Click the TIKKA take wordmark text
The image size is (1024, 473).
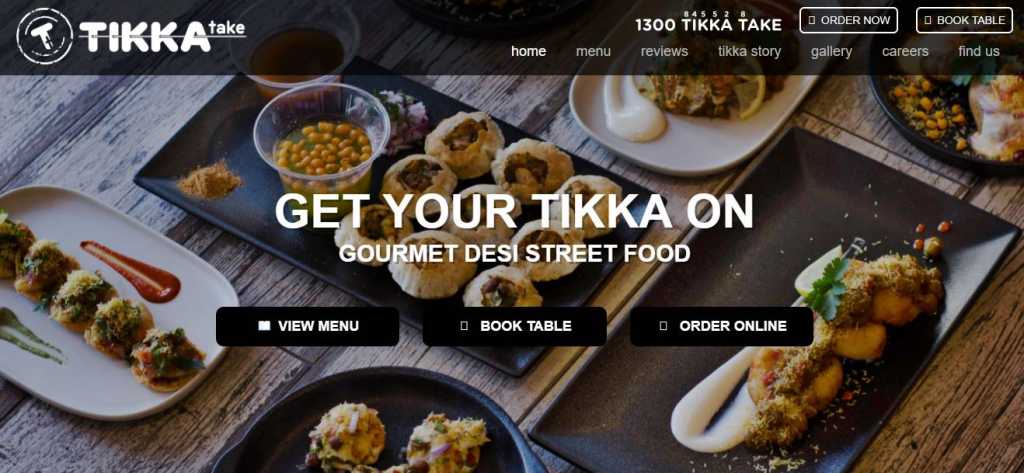click(x=162, y=35)
